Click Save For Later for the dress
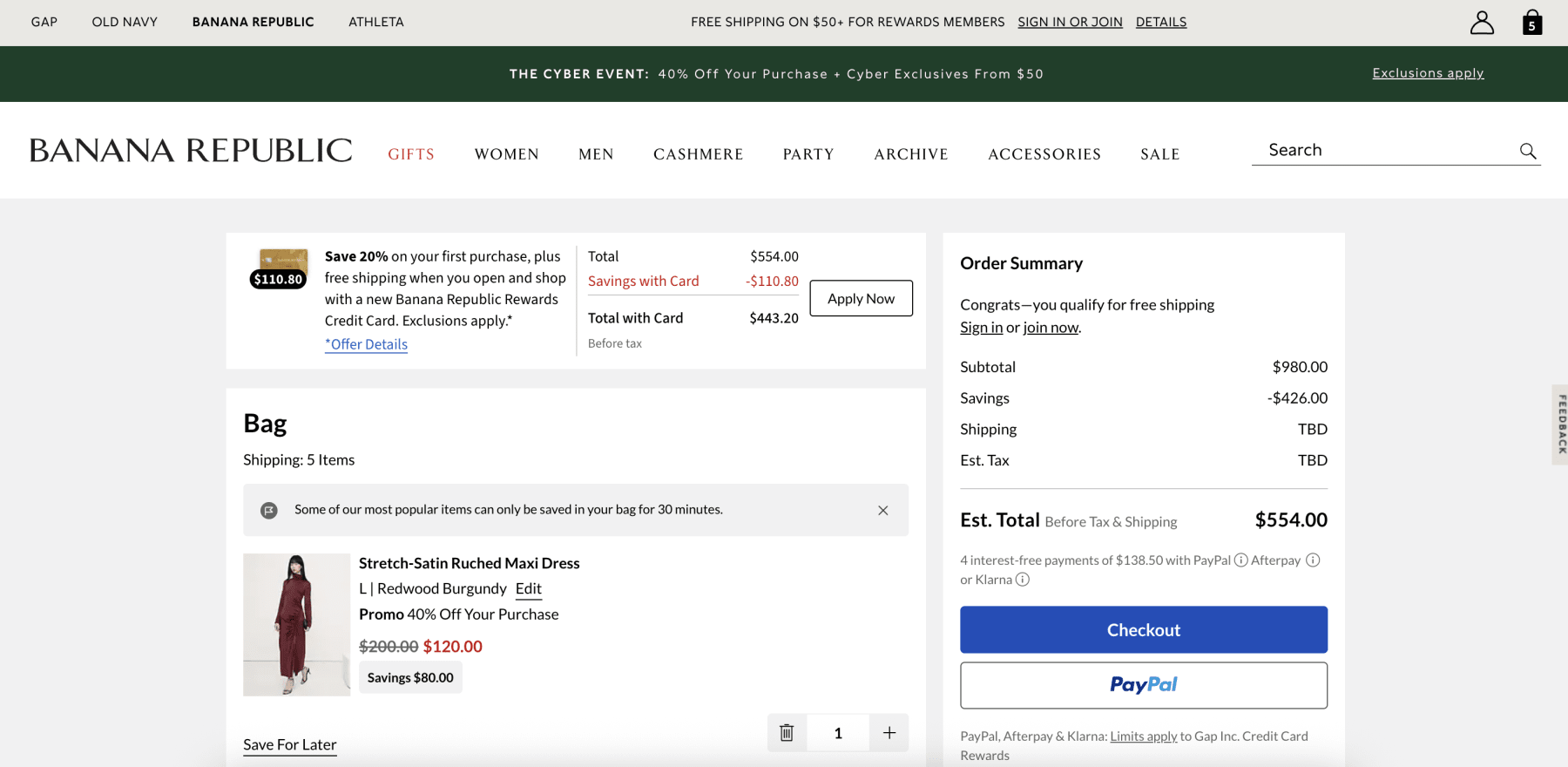Screen dimensions: 1568x767 coord(289,745)
